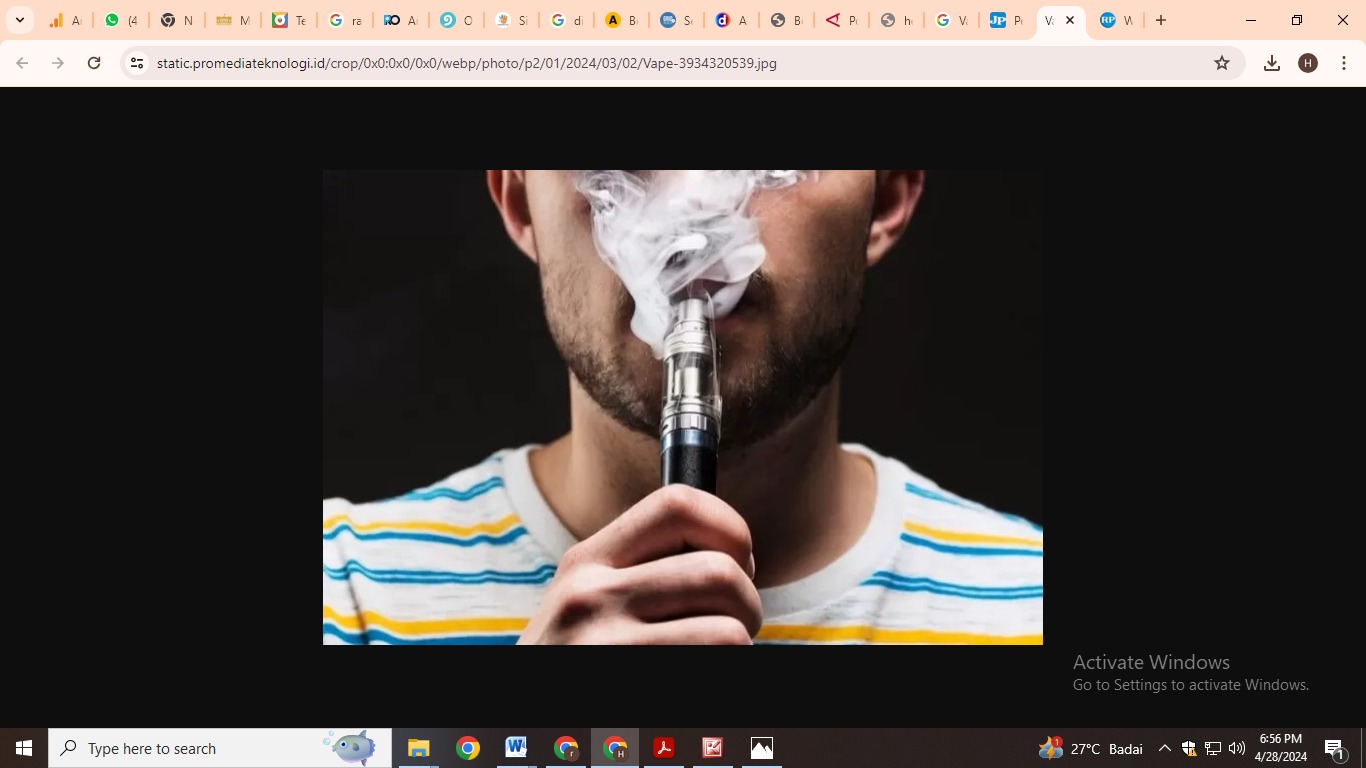Switch to the globe 'h' tab
Screen dimensions: 1366x768
pyautogui.click(x=897, y=20)
